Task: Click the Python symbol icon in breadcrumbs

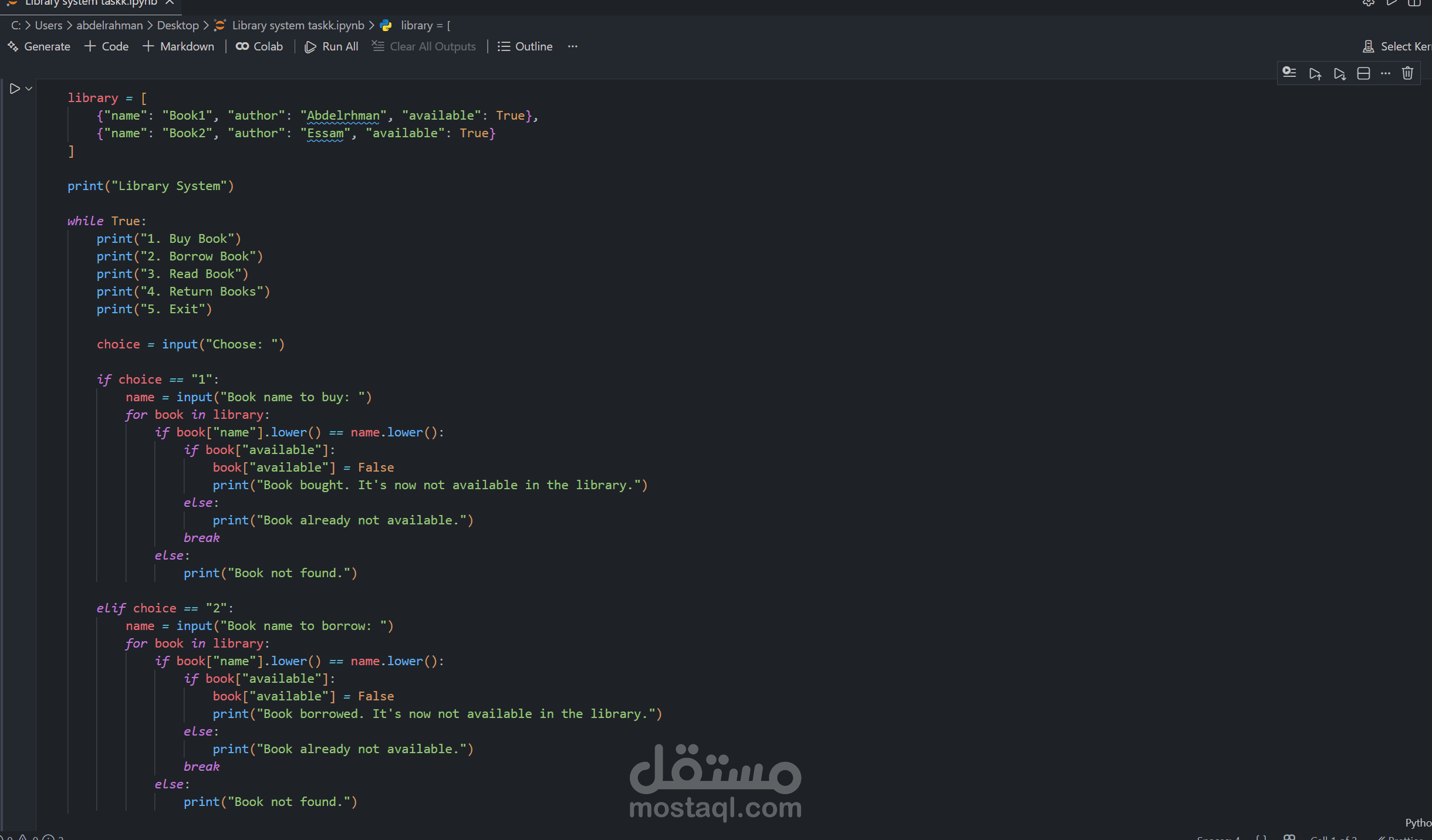Action: (386, 25)
